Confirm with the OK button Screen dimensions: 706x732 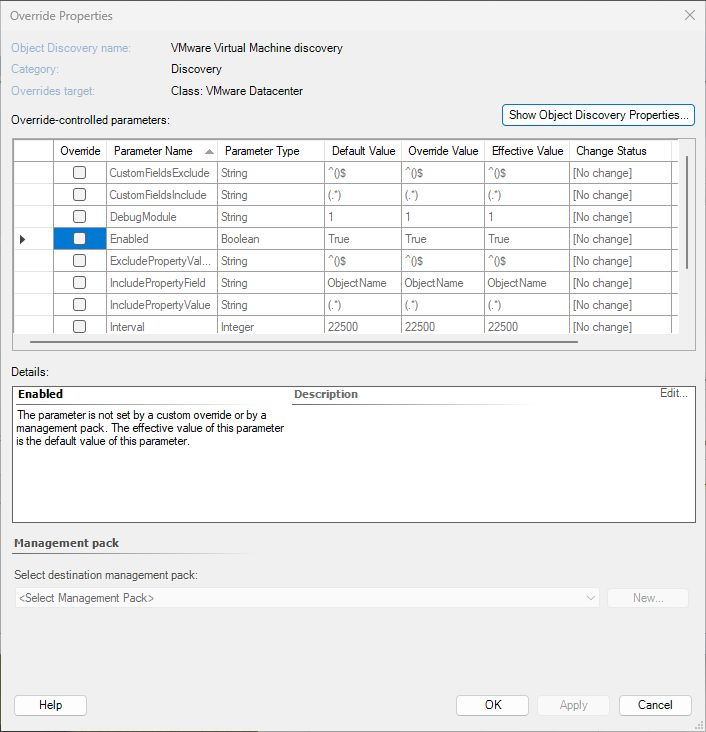pyautogui.click(x=493, y=705)
